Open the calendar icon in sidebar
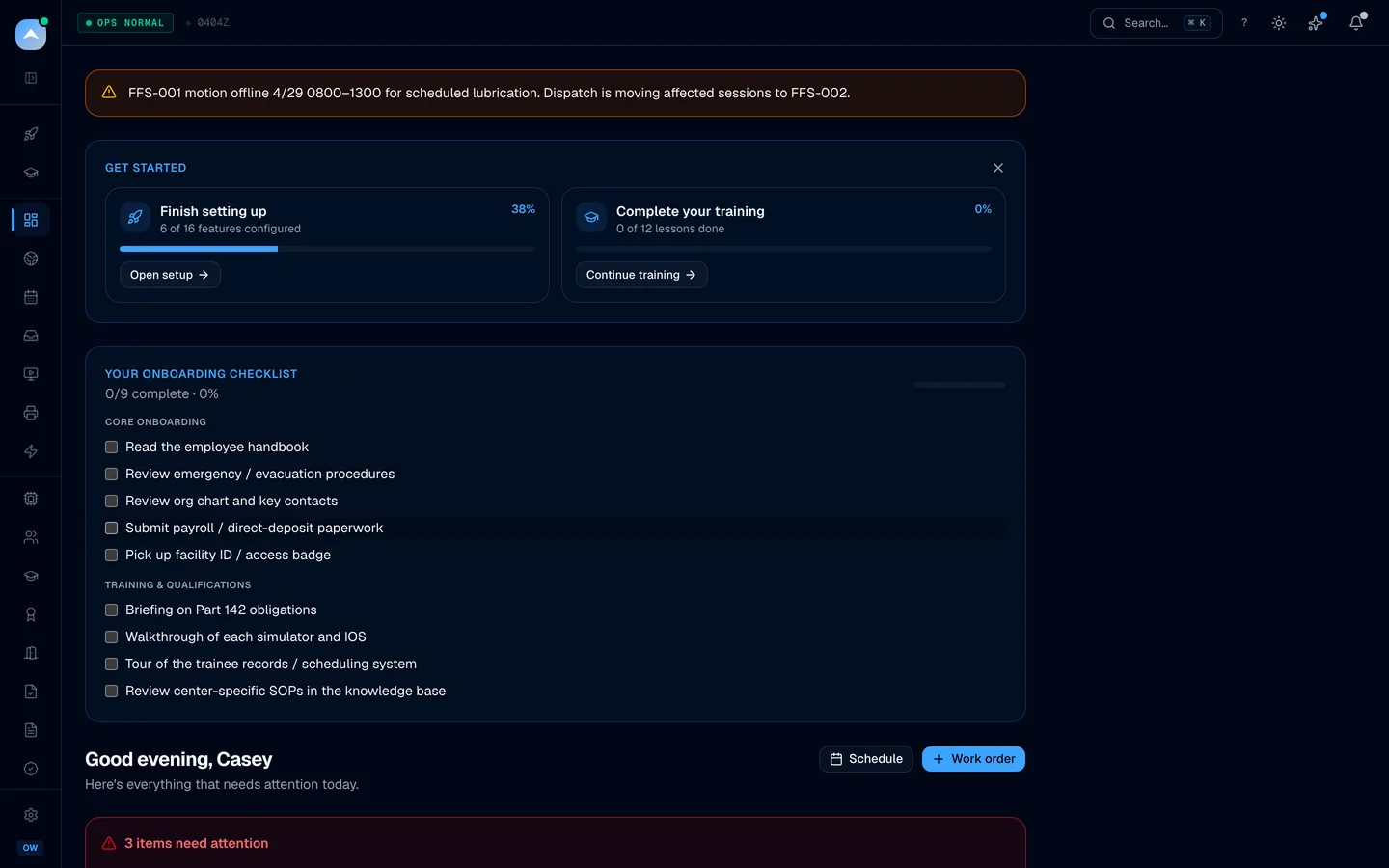1389x868 pixels. pyautogui.click(x=31, y=297)
